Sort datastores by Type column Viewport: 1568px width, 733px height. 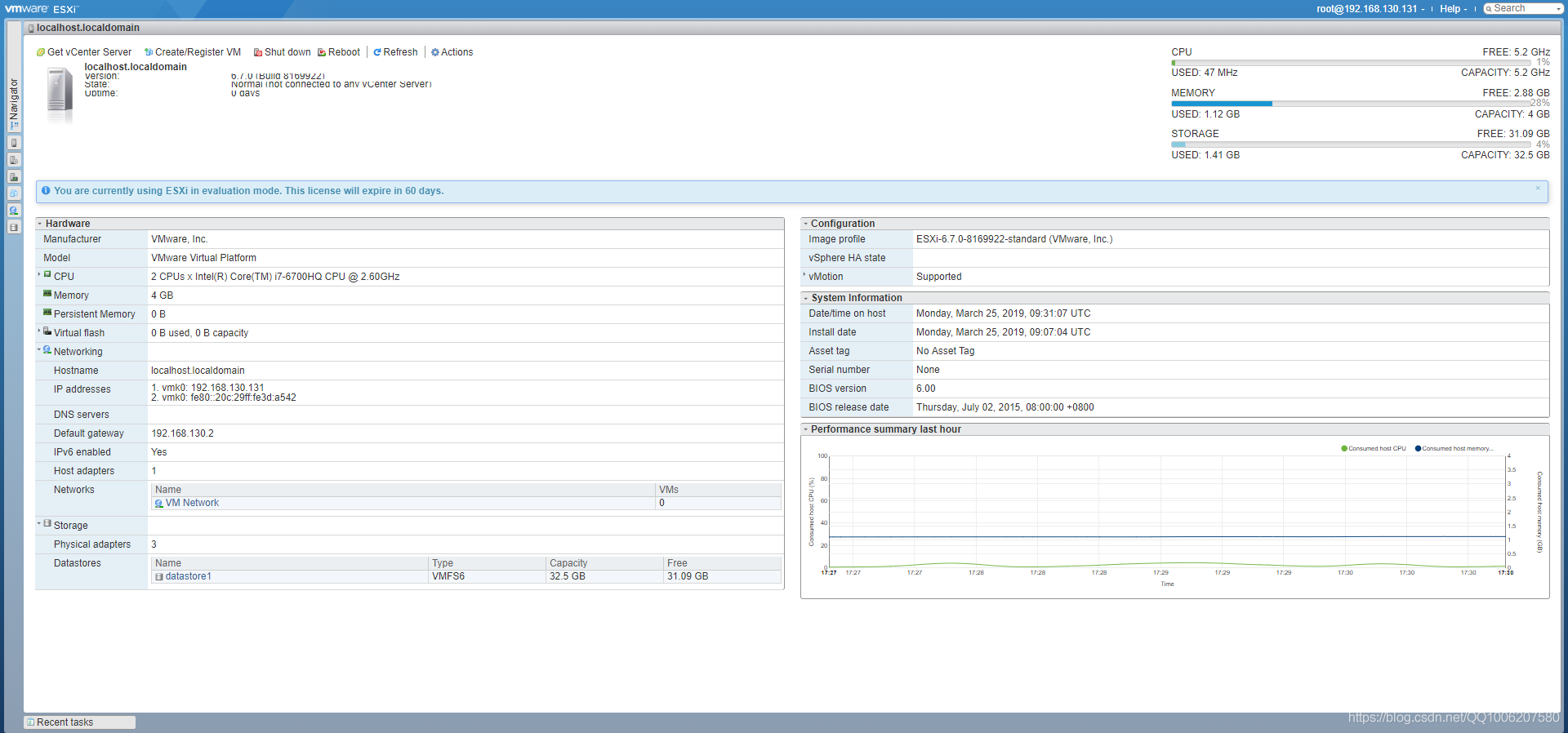pos(488,564)
